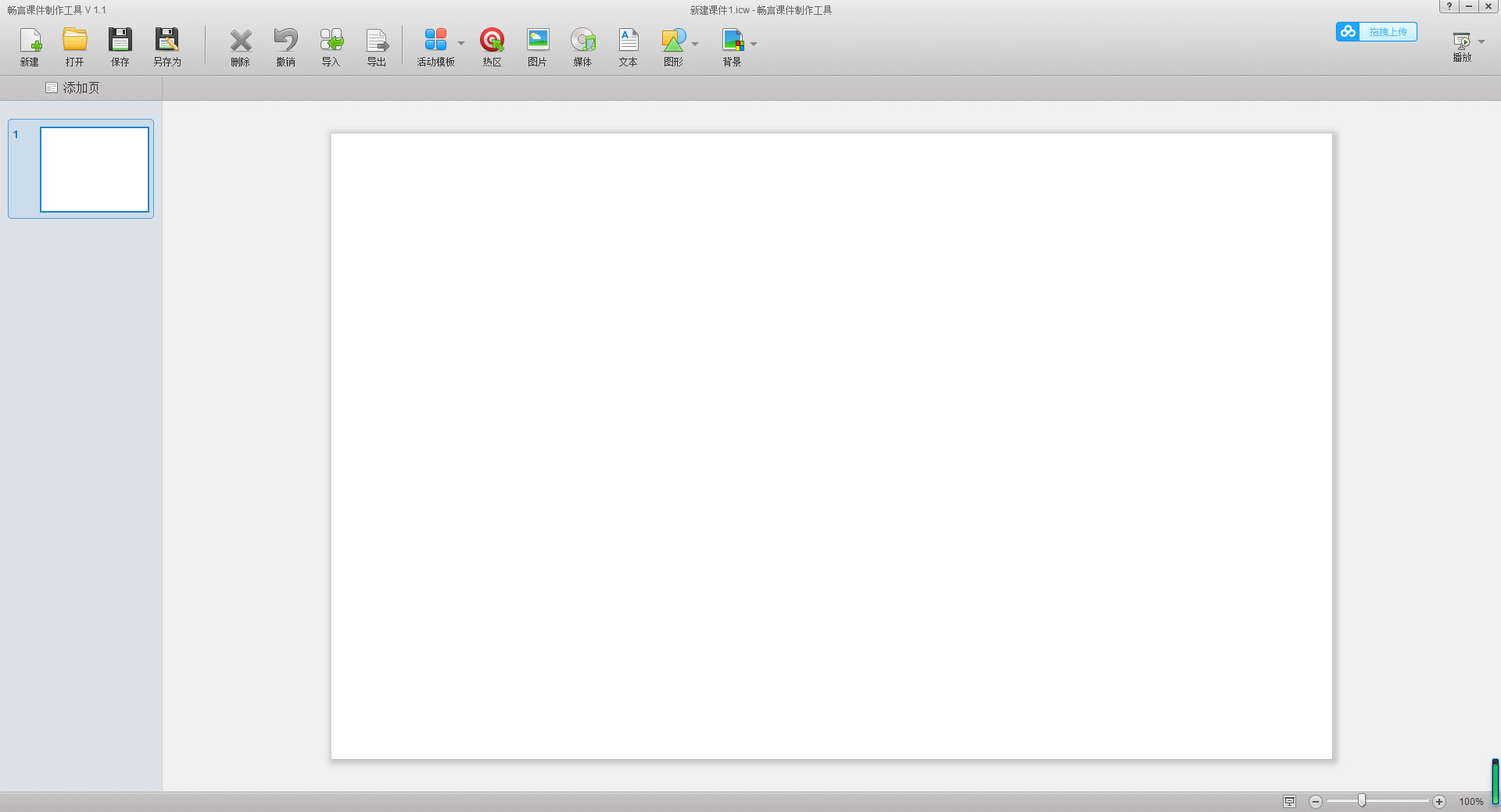Open help with the ? button
The height and width of the screenshot is (812, 1501).
coord(1449,6)
